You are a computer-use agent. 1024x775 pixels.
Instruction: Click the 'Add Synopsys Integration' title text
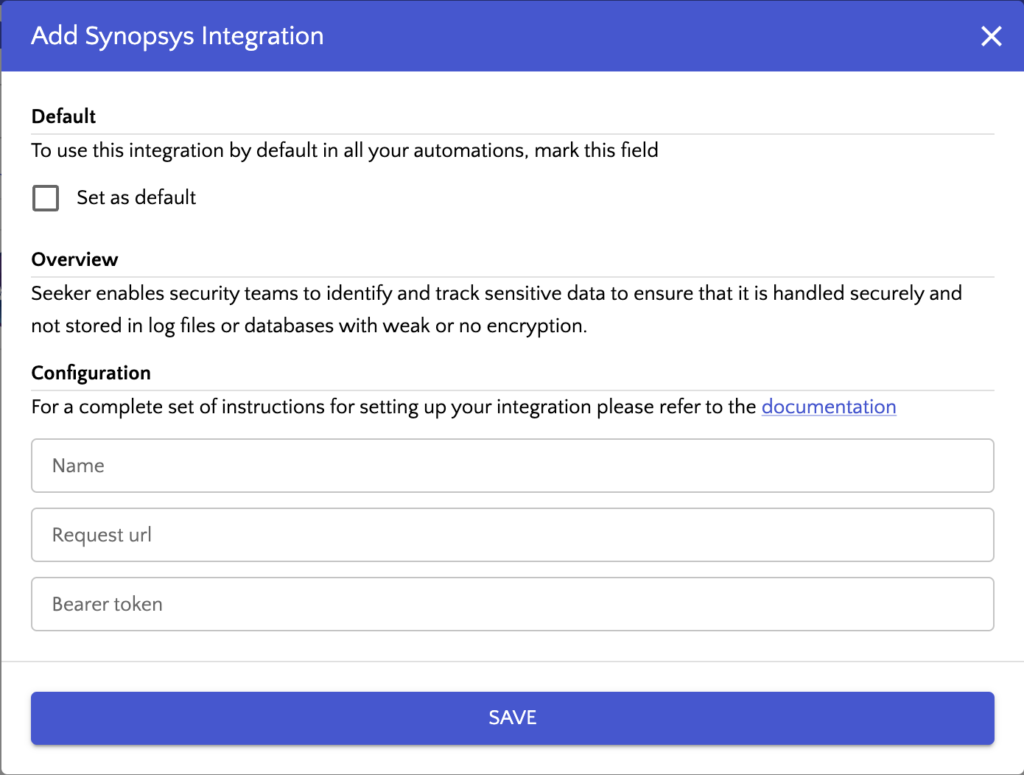(177, 36)
